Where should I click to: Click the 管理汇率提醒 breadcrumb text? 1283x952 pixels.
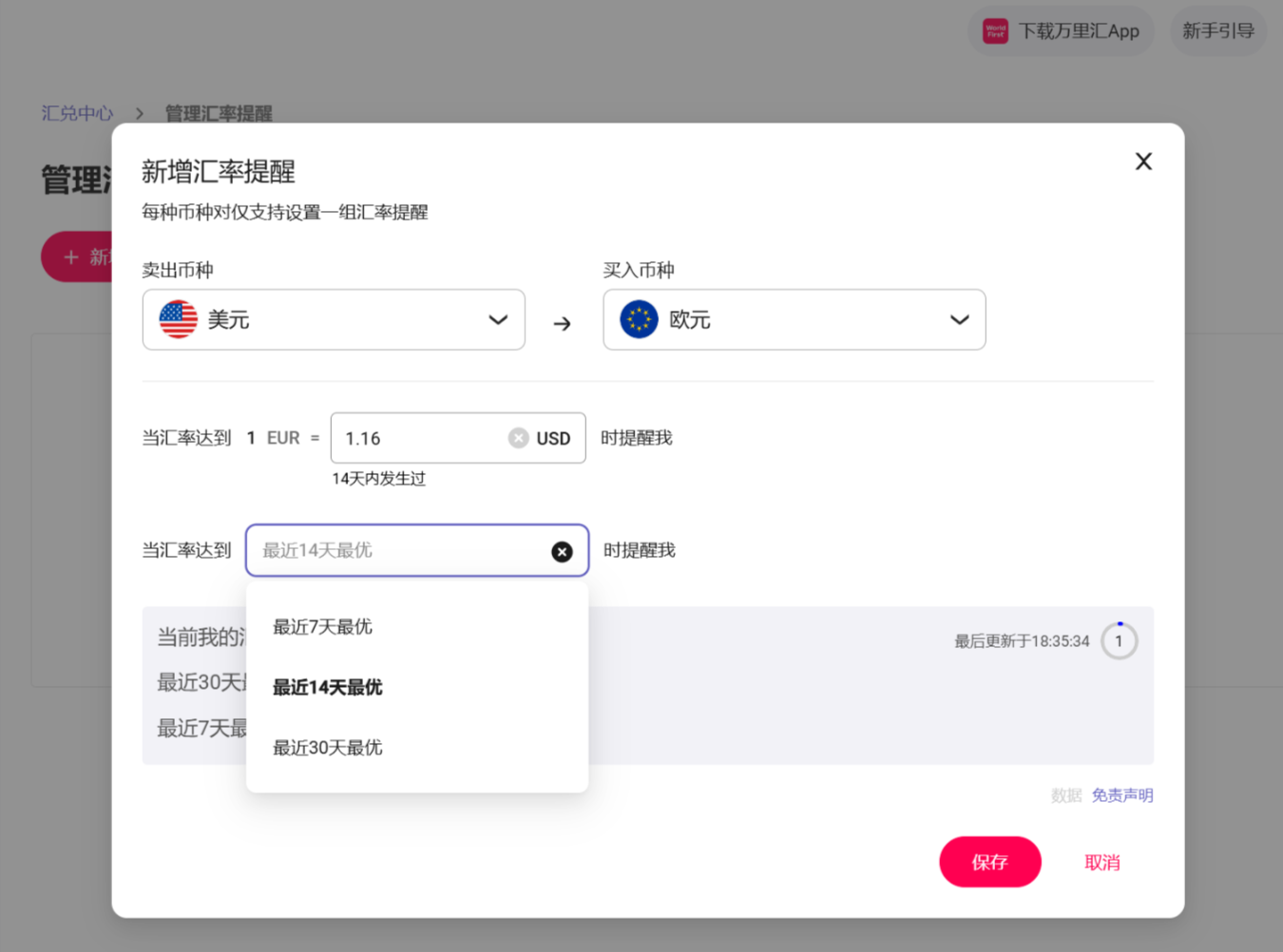219,114
